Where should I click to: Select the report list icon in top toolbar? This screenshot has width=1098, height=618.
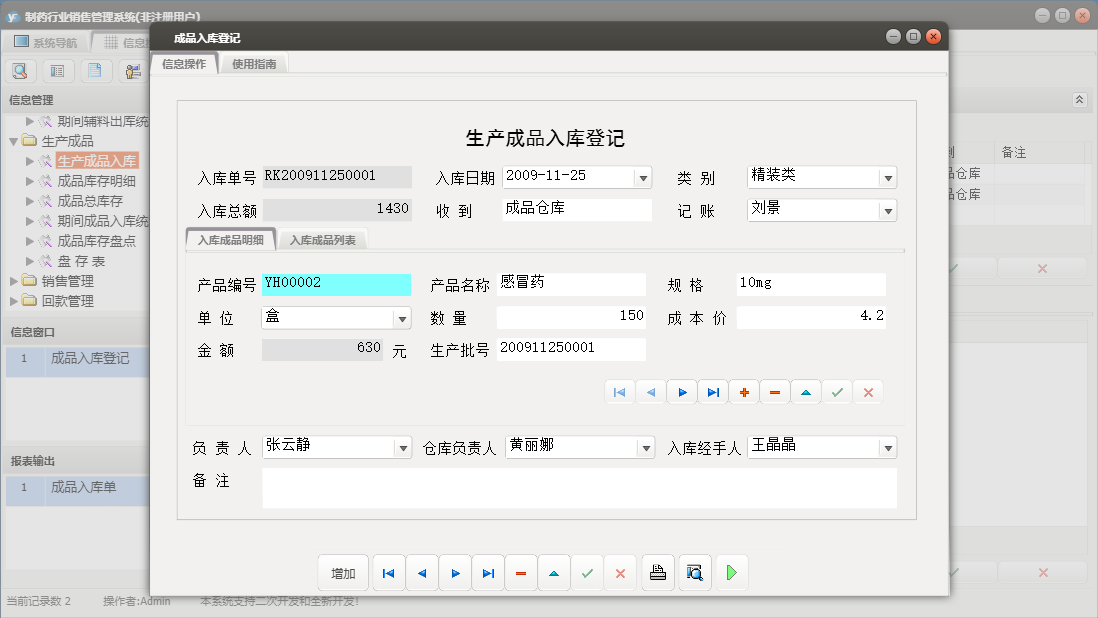(57, 71)
